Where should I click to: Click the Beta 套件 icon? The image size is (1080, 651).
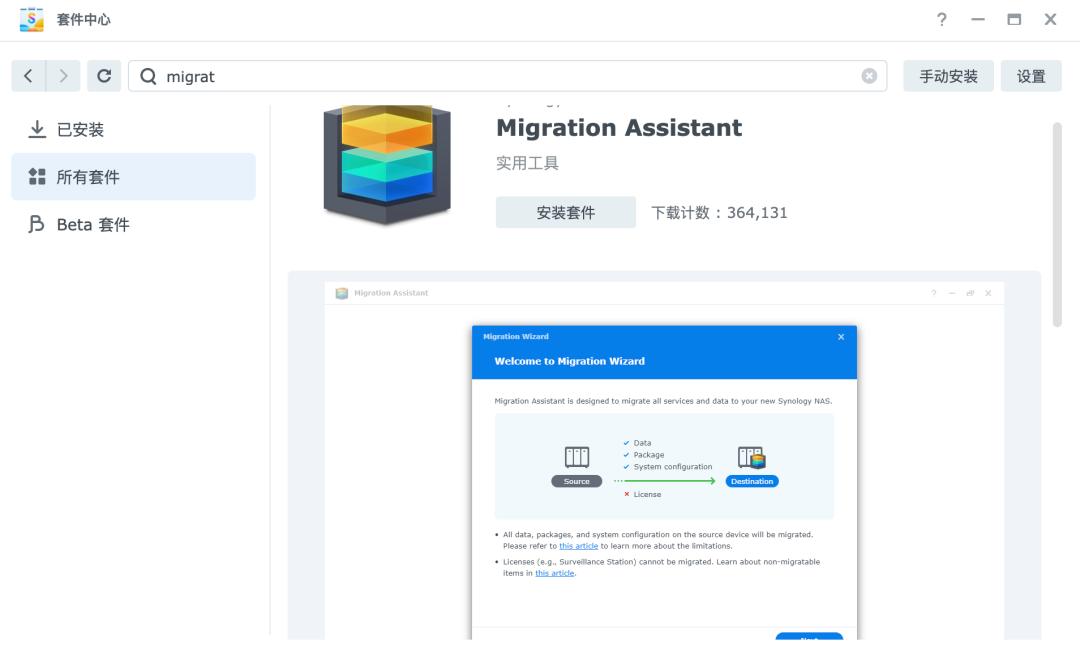37,225
